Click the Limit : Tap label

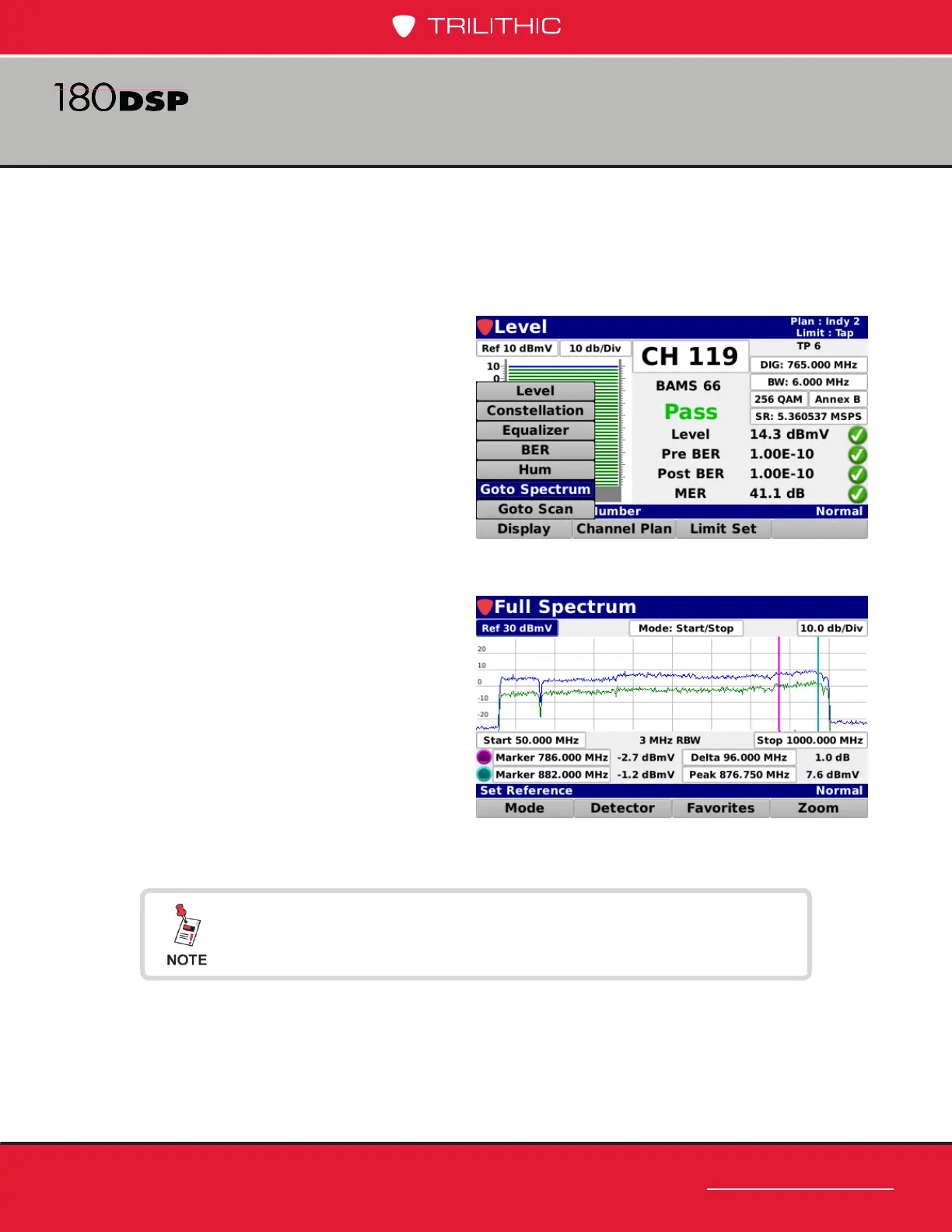coord(824,333)
